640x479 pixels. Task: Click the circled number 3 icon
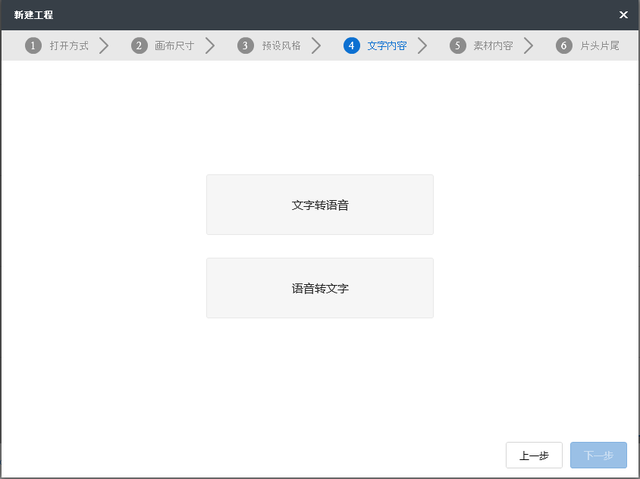pyautogui.click(x=245, y=46)
